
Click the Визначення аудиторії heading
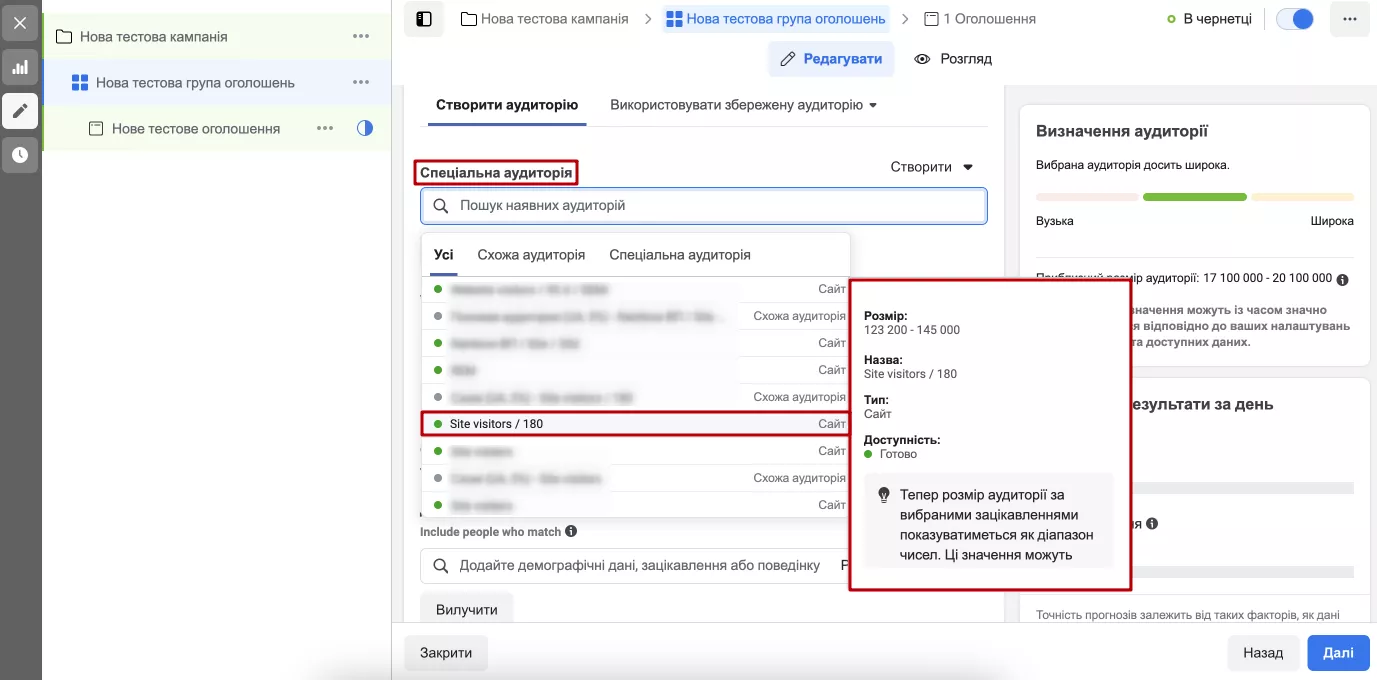click(1122, 131)
